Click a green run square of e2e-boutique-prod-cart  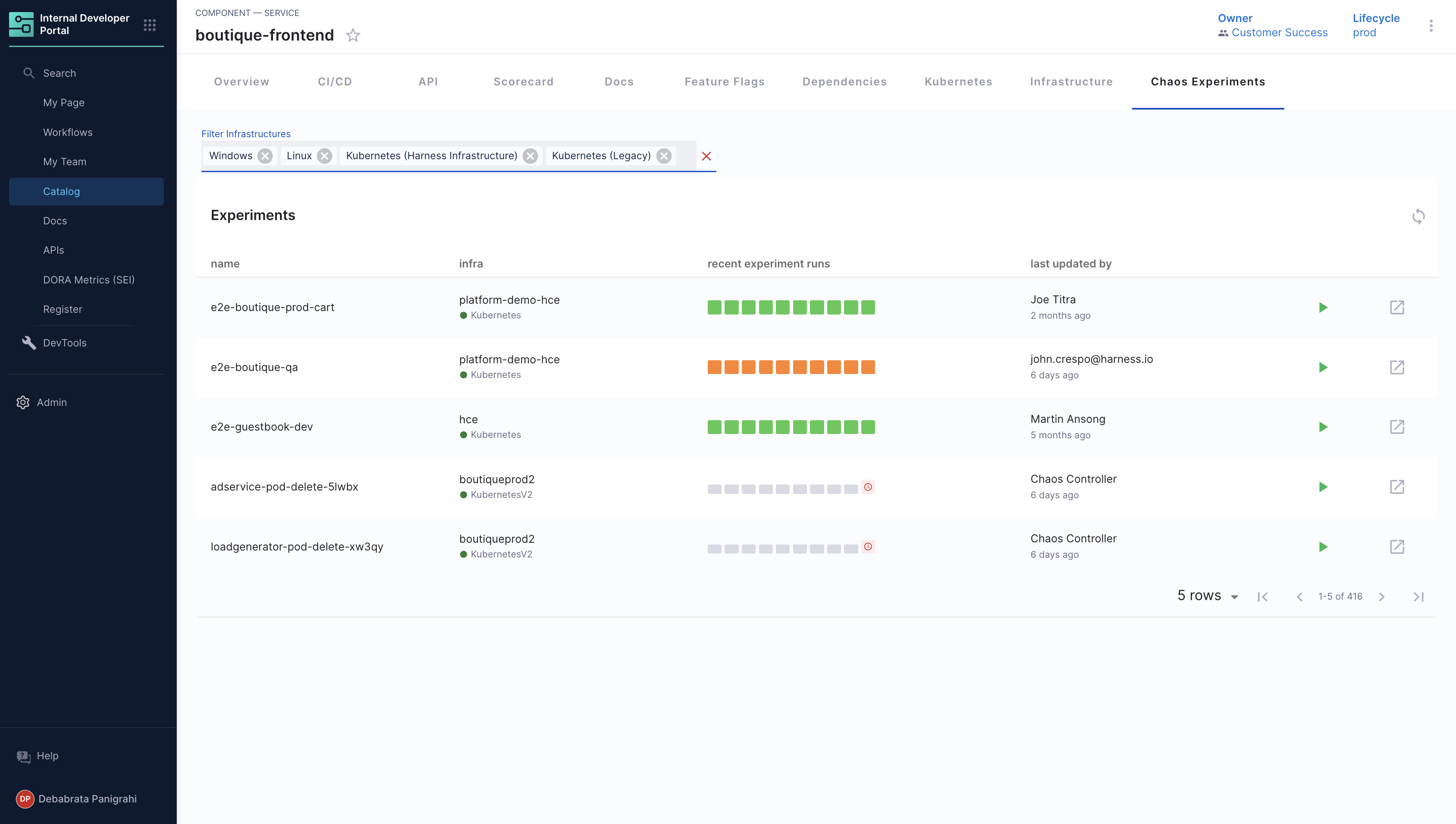point(715,307)
